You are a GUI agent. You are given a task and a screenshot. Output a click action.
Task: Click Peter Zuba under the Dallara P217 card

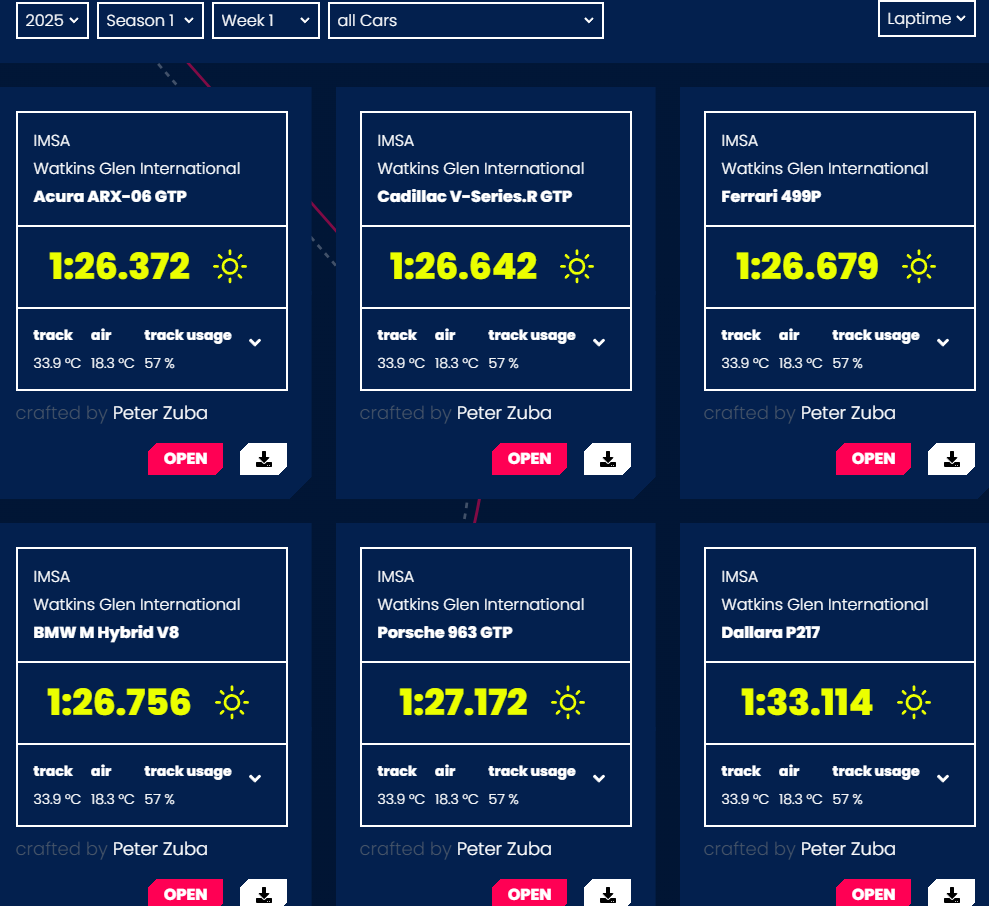[x=848, y=849]
